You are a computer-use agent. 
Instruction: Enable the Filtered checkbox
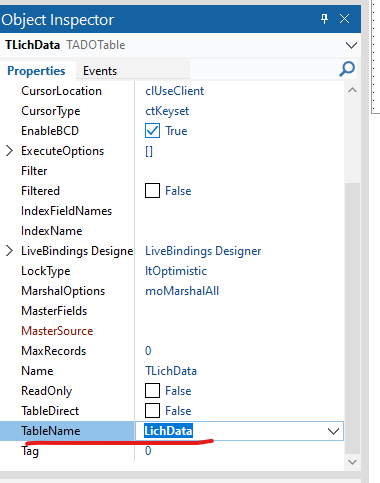tap(152, 191)
